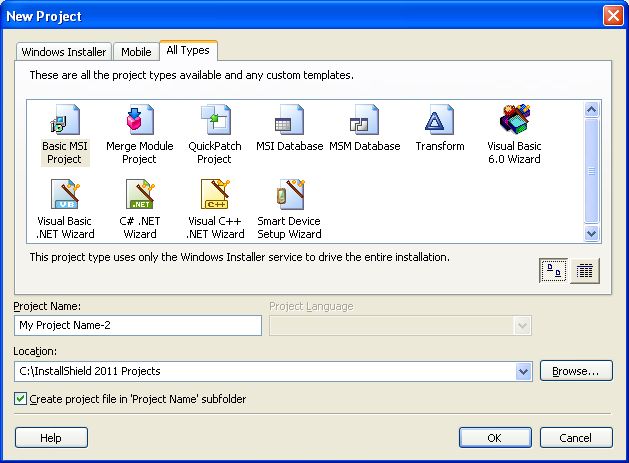Click into the Project Name field
The image size is (629, 463).
[138, 325]
